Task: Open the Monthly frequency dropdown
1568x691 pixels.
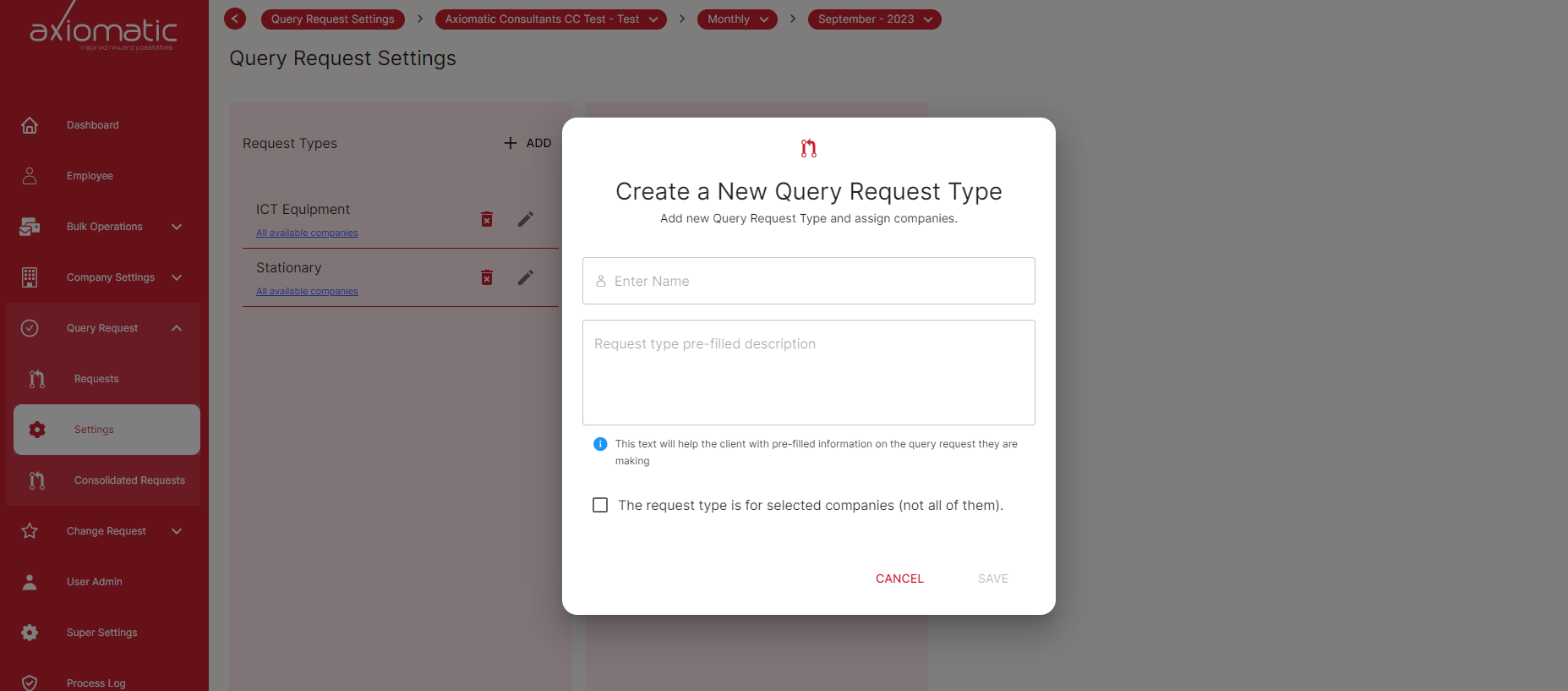Action: click(x=737, y=19)
